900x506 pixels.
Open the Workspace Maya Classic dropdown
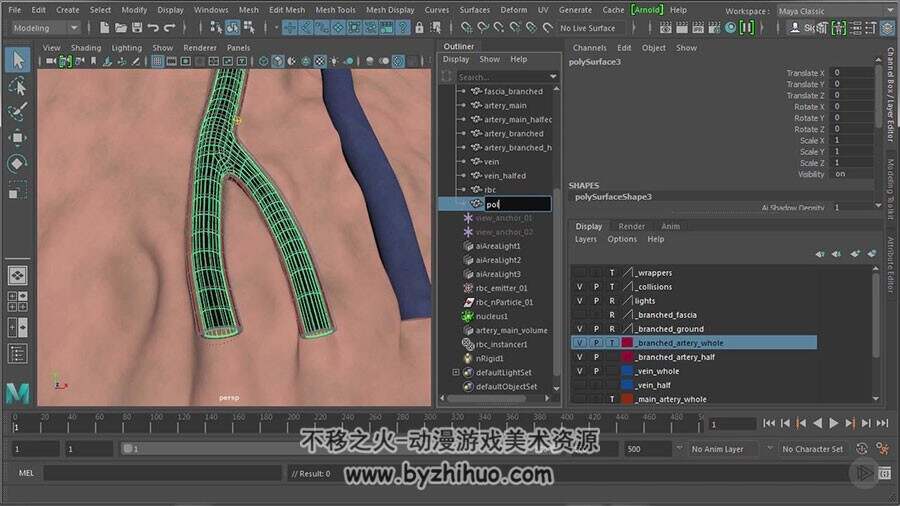[835, 11]
